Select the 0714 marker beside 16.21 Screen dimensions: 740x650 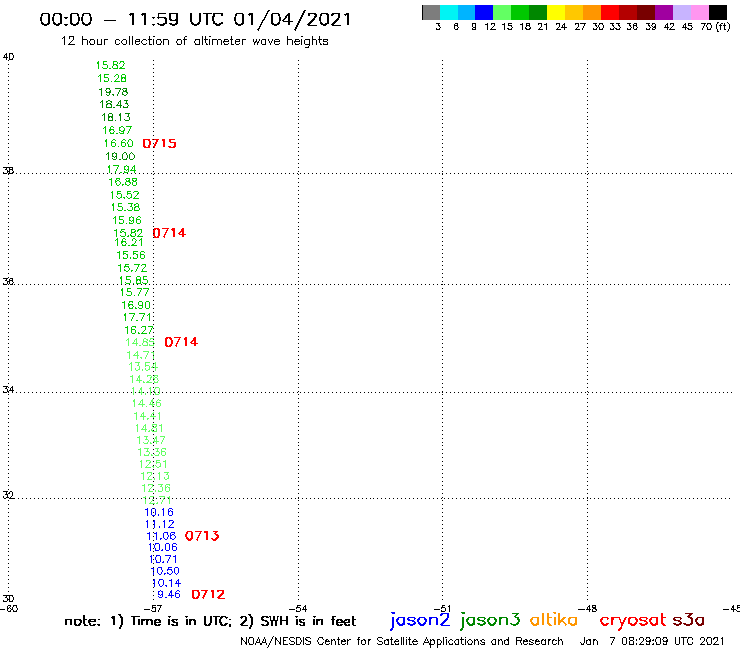tap(169, 233)
